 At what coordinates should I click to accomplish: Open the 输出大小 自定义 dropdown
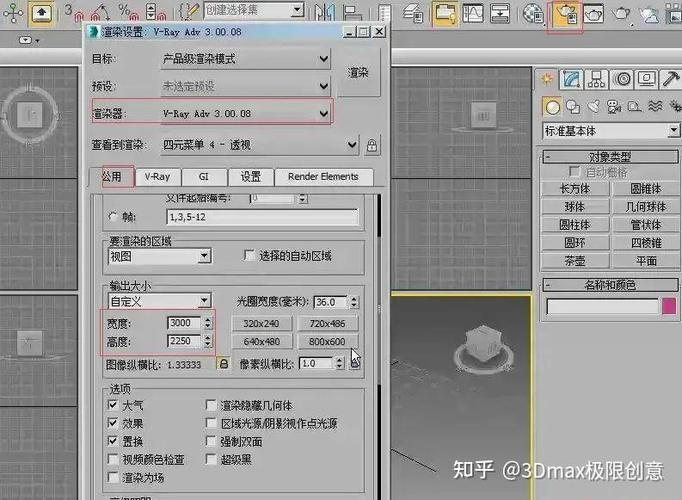coord(160,301)
